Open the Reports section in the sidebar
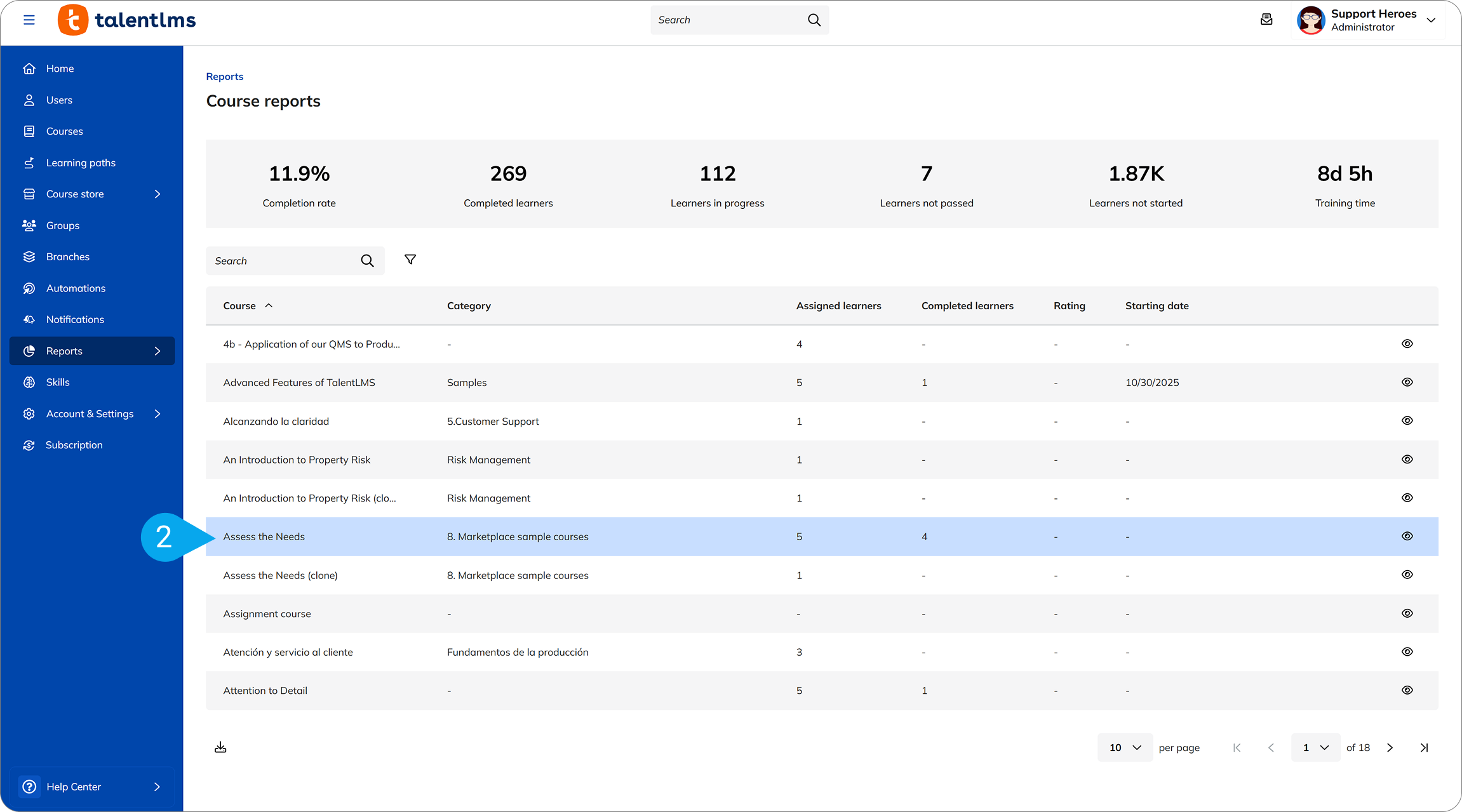This screenshot has width=1462, height=812. click(x=64, y=350)
